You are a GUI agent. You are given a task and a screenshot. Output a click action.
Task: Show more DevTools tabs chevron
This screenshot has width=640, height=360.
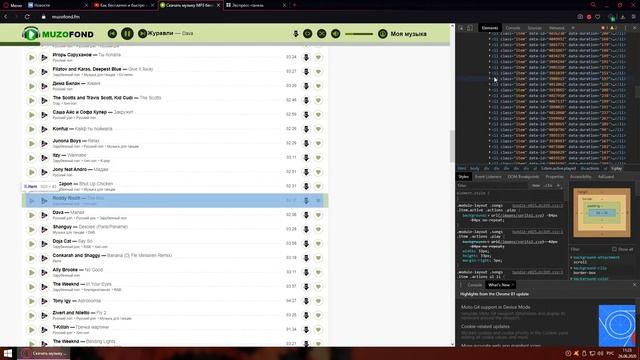(573, 28)
